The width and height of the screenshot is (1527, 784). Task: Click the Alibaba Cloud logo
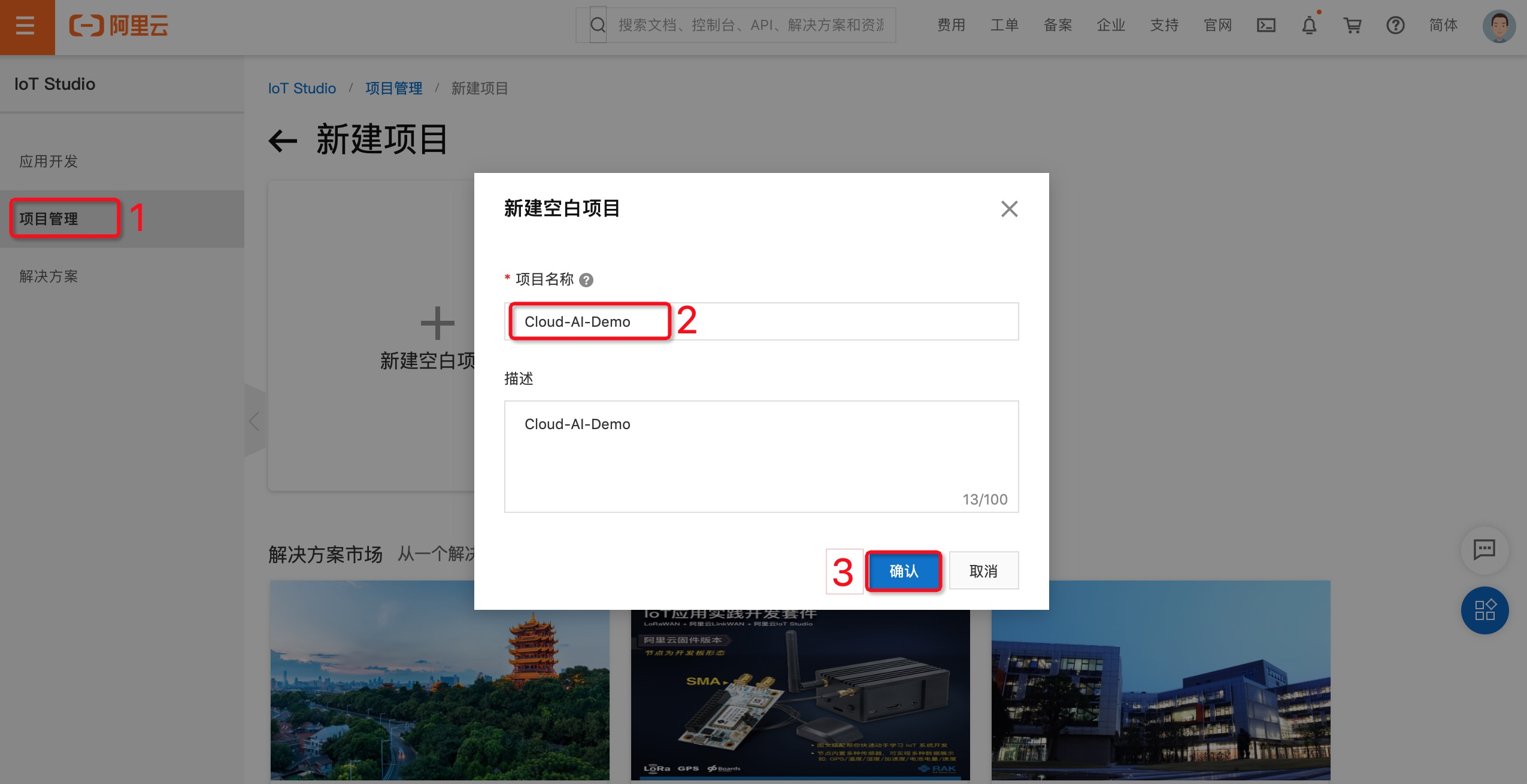tap(119, 26)
